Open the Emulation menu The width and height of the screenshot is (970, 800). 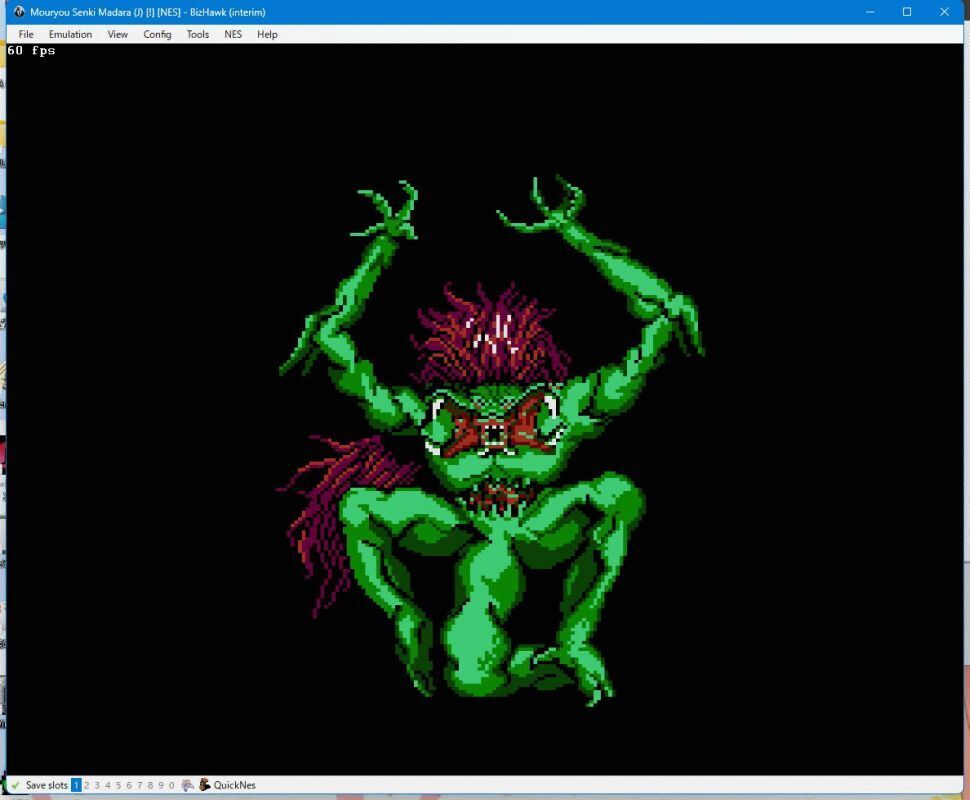(x=71, y=34)
